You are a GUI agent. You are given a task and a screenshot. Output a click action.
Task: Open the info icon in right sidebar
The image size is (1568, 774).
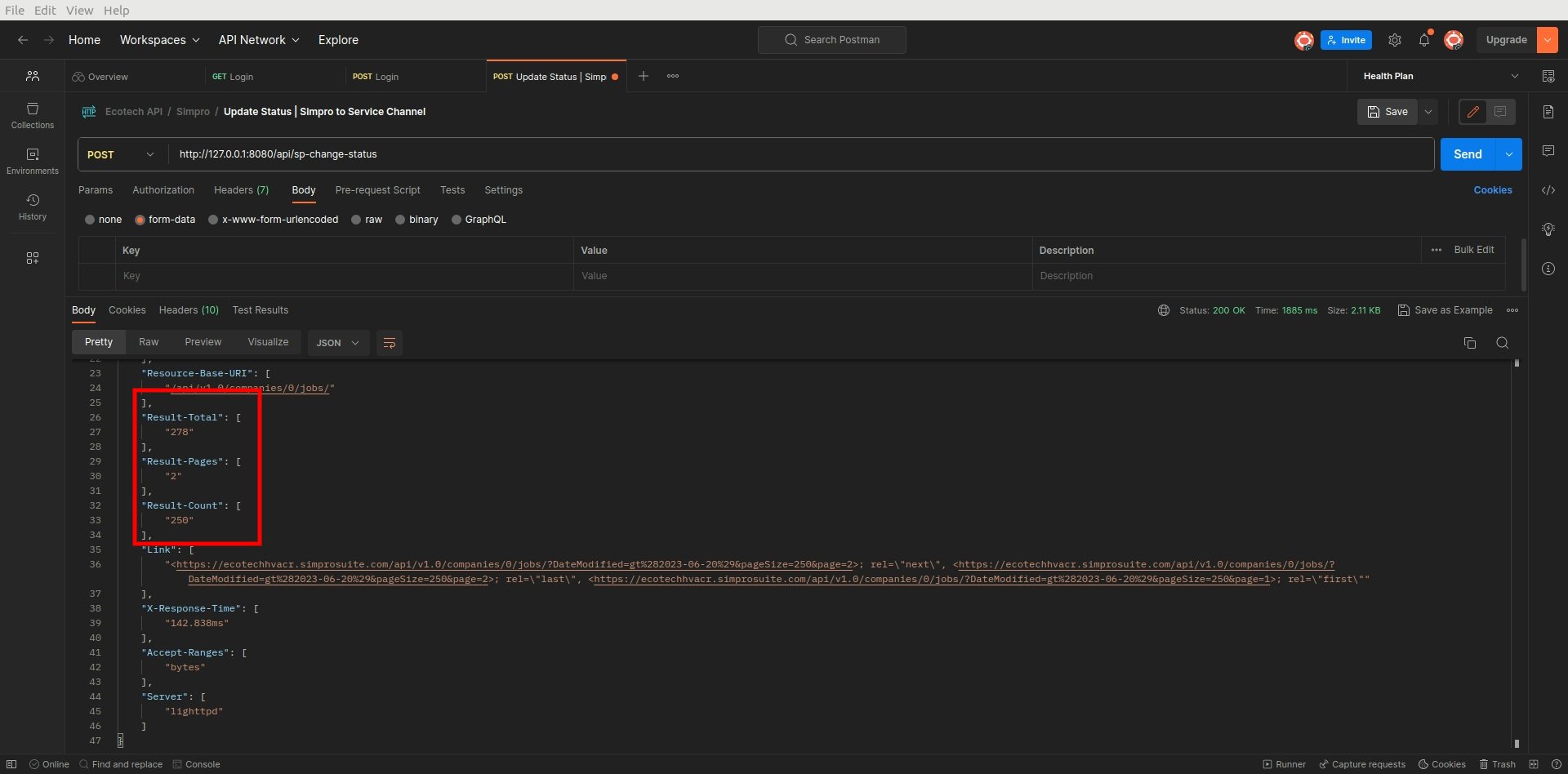[1548, 269]
